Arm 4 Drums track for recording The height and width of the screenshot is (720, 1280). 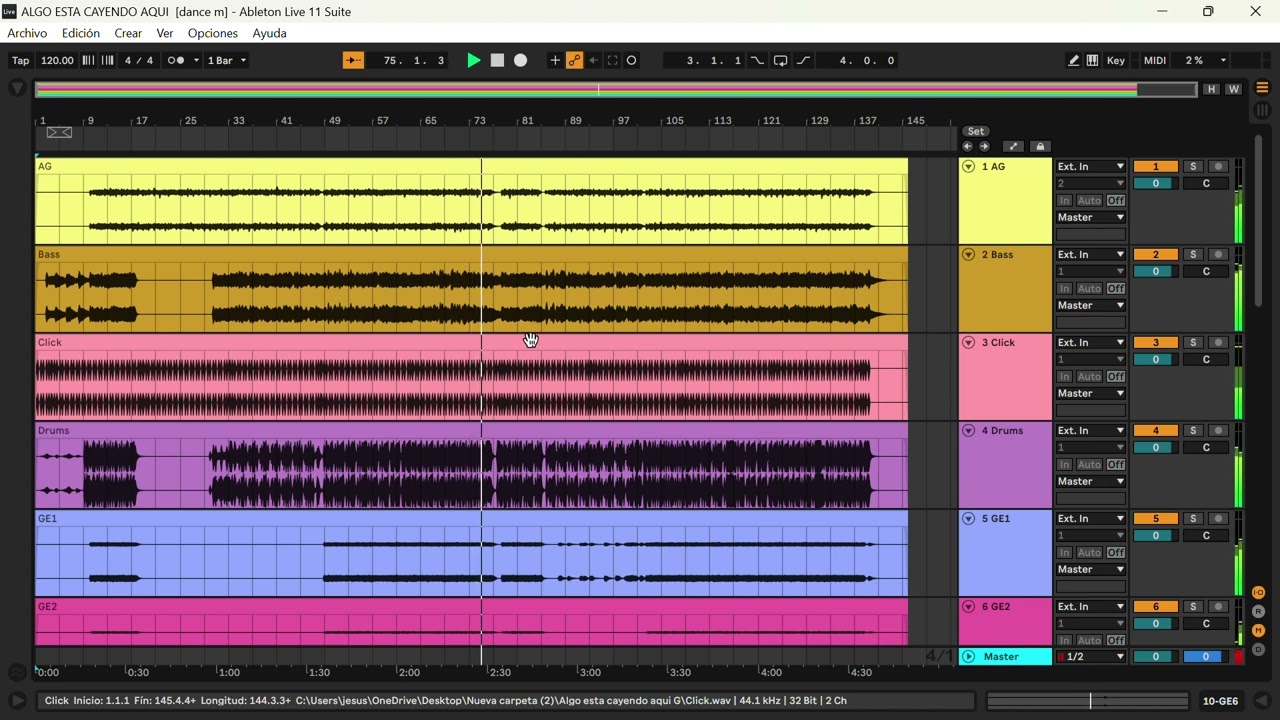pos(1218,431)
